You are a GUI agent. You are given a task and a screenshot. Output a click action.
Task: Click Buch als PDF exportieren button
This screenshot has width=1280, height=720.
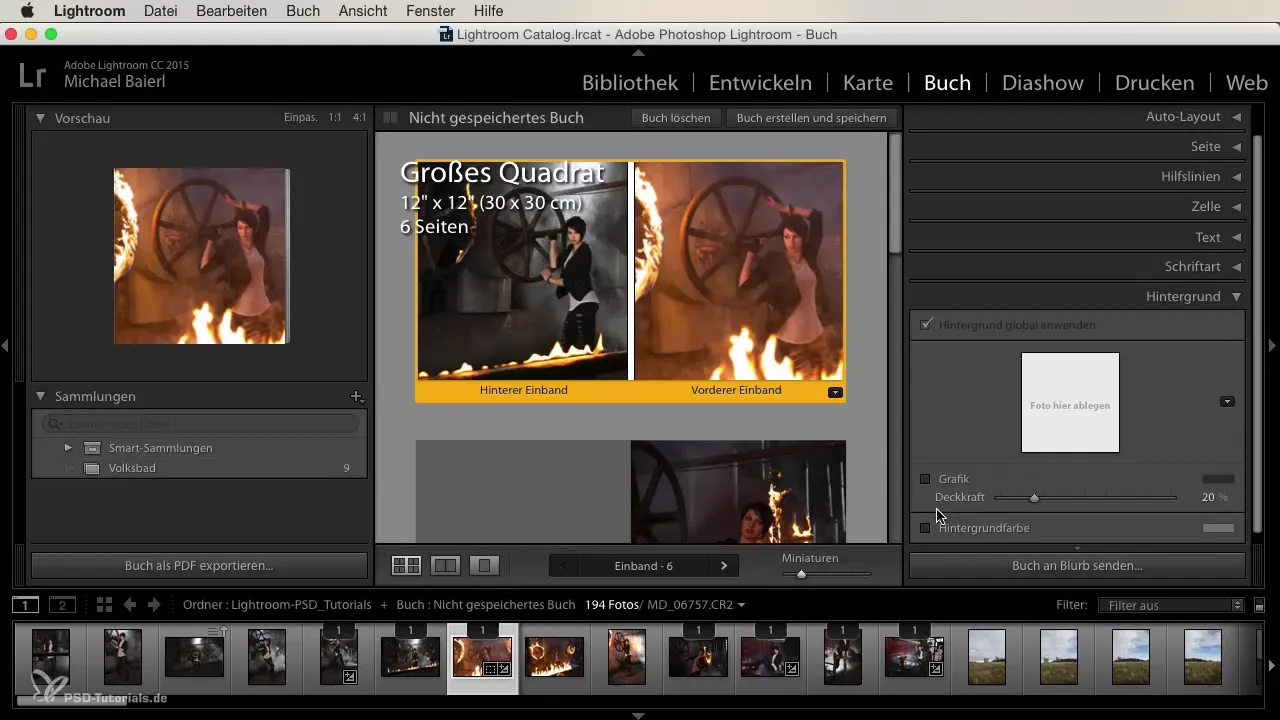(199, 565)
